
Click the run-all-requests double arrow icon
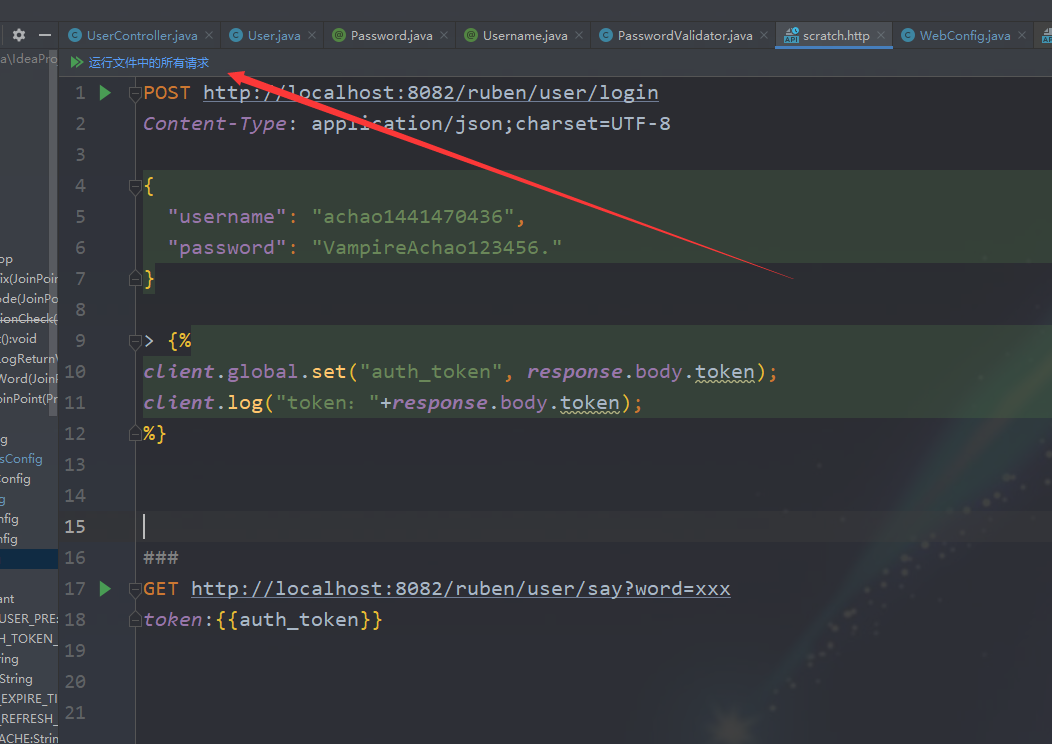tap(77, 63)
